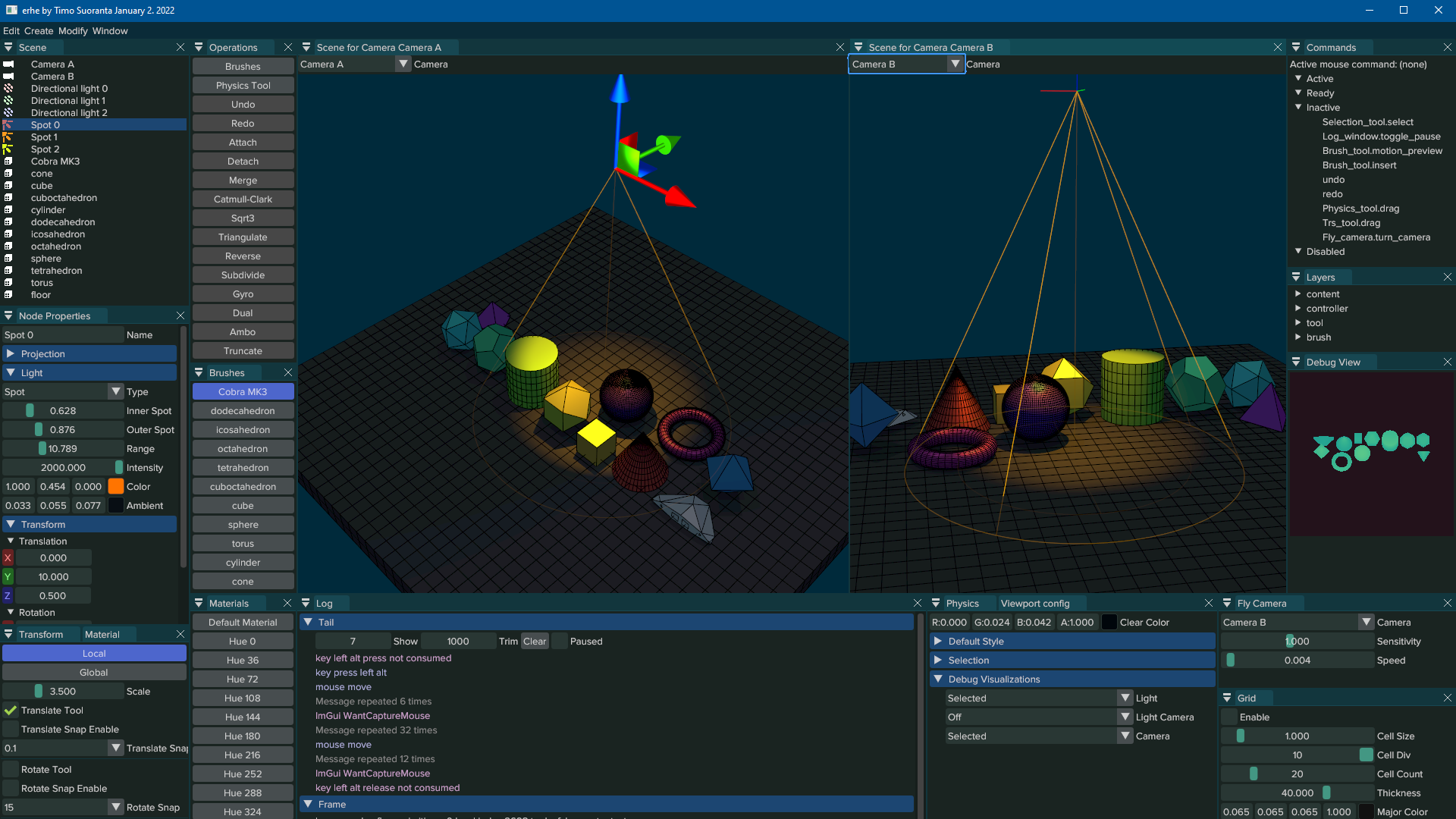Click the Catmull-Clark subdivision icon
The width and height of the screenshot is (1456, 819).
click(242, 198)
